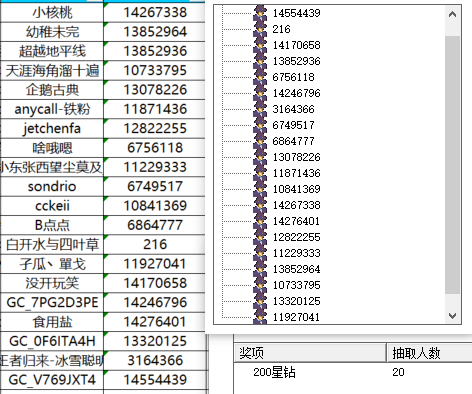Click the user icon beside 14267338
The width and height of the screenshot is (472, 394).
[260, 205]
